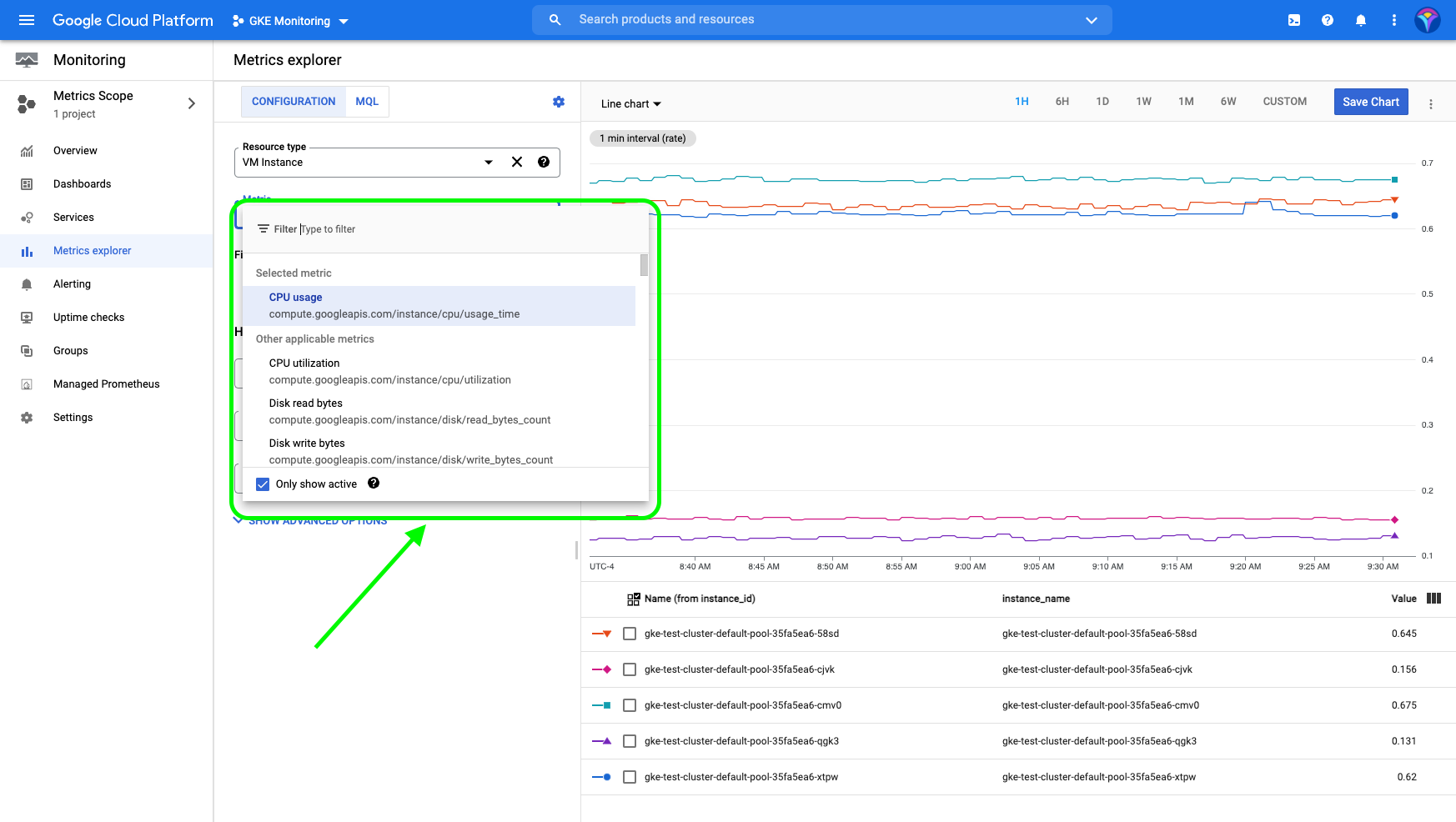Open the hamburger navigation menu

click(27, 20)
